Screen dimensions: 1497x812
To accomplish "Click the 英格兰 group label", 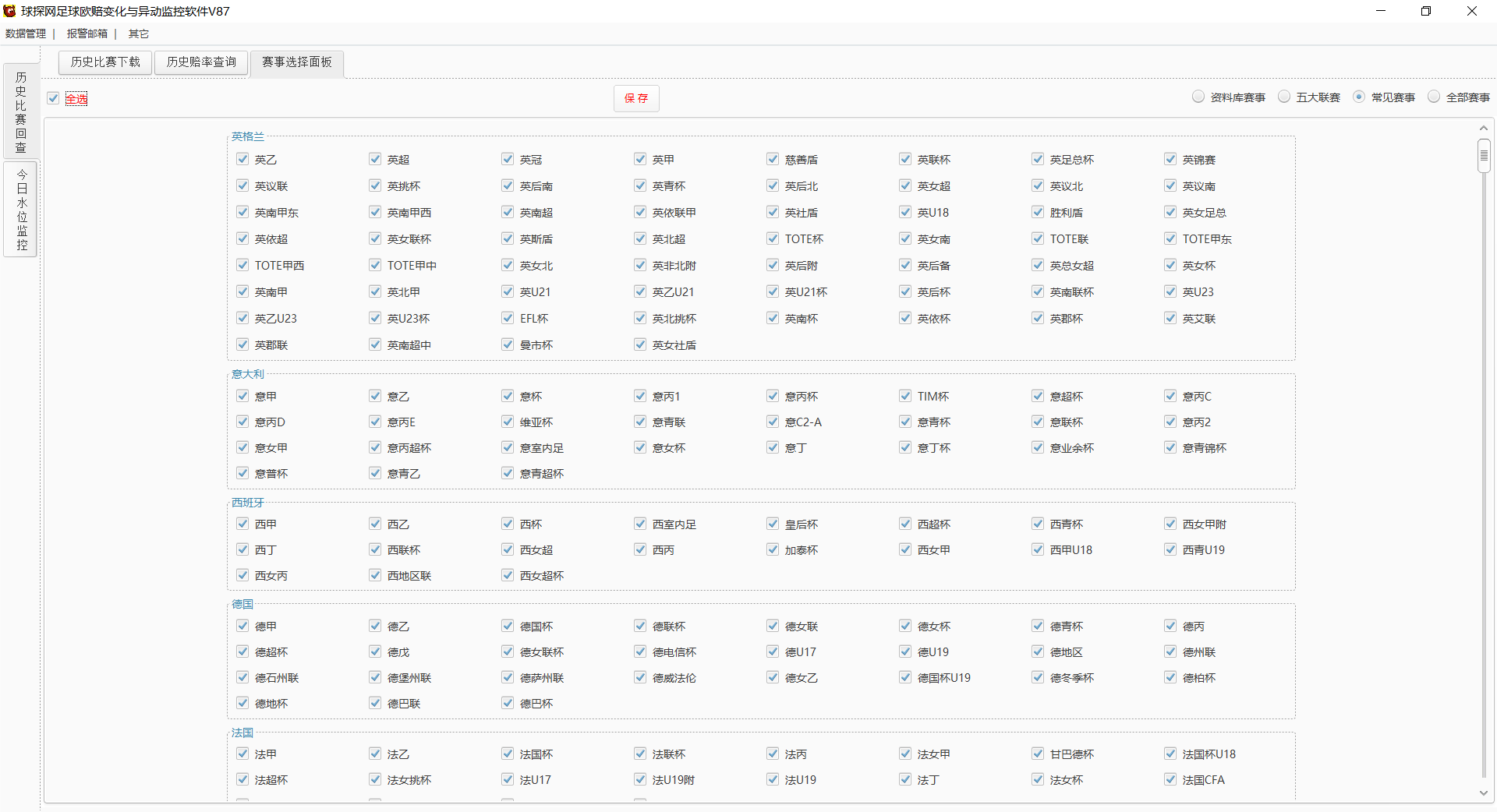I will tap(248, 136).
